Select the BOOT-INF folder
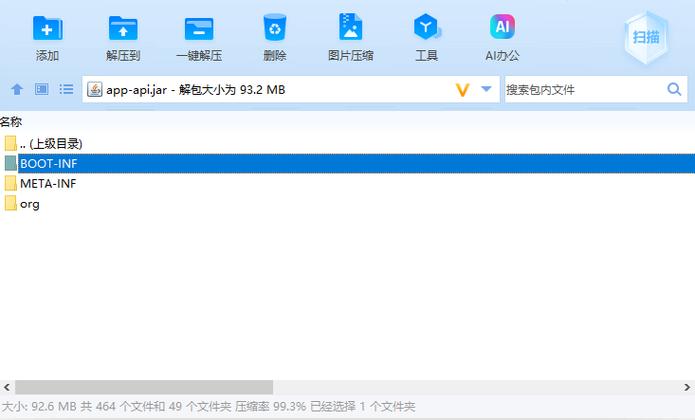Screen dimensions: 695x420 pos(348,163)
